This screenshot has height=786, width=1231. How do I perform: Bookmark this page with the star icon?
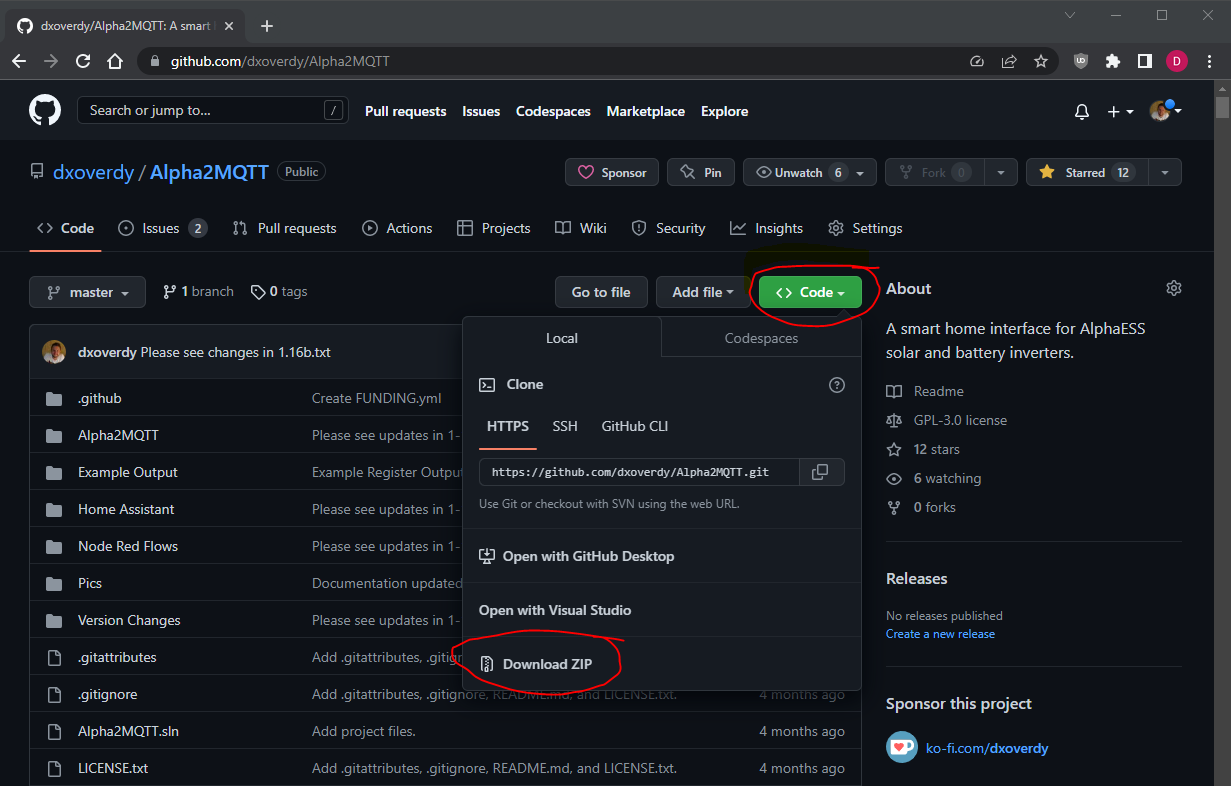[1041, 61]
